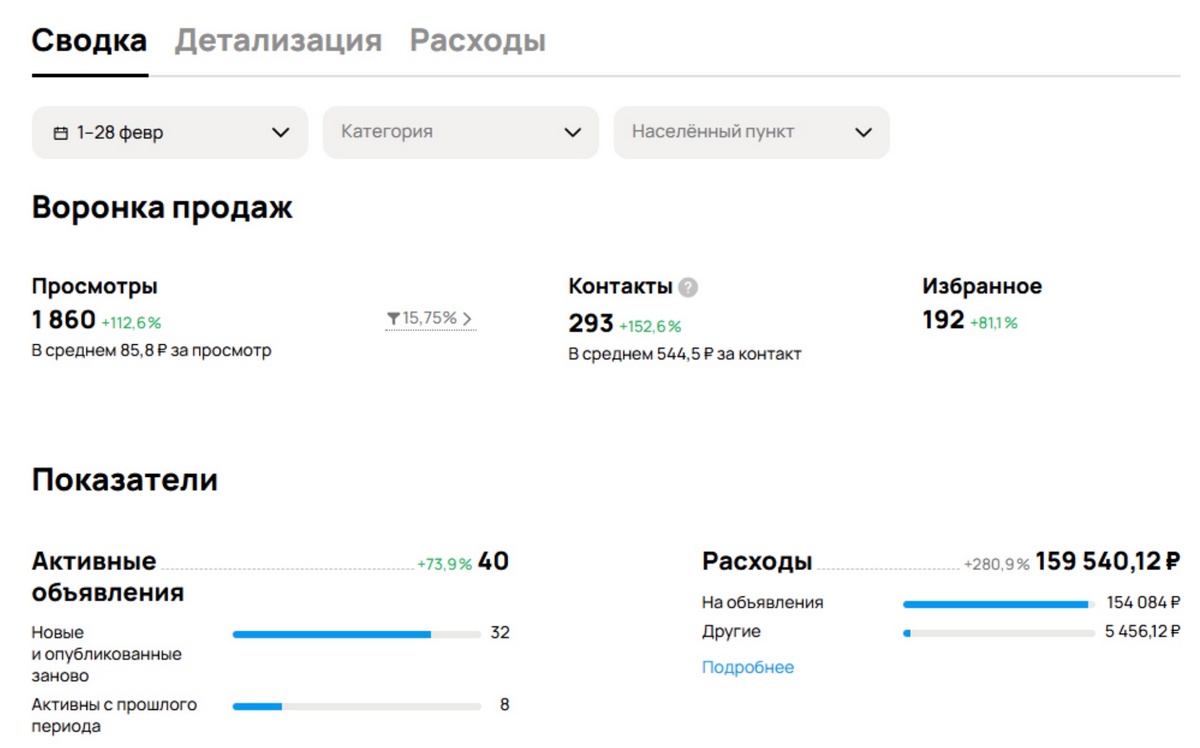Open the Расходы tab
This screenshot has width=1200, height=748.
click(477, 41)
